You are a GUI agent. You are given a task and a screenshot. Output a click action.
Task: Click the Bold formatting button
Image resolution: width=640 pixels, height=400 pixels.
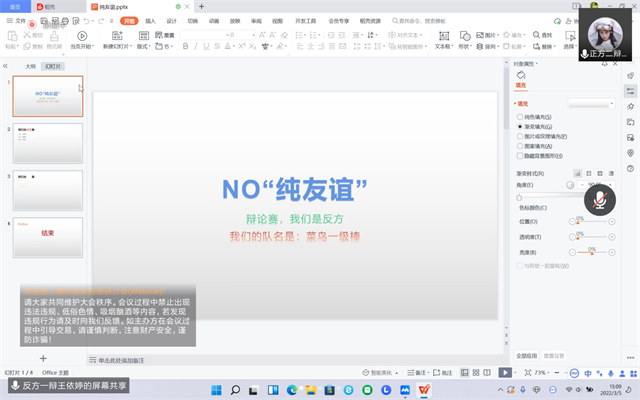click(185, 47)
